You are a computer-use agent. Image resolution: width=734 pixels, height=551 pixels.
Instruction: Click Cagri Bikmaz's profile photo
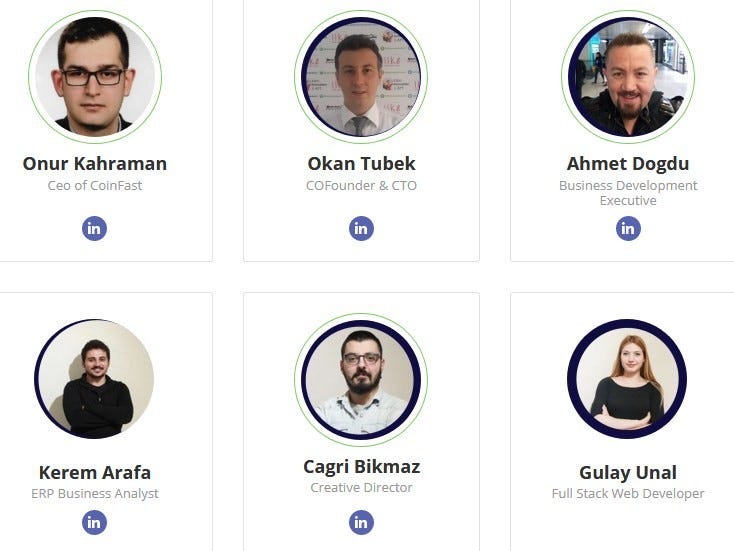tap(361, 380)
